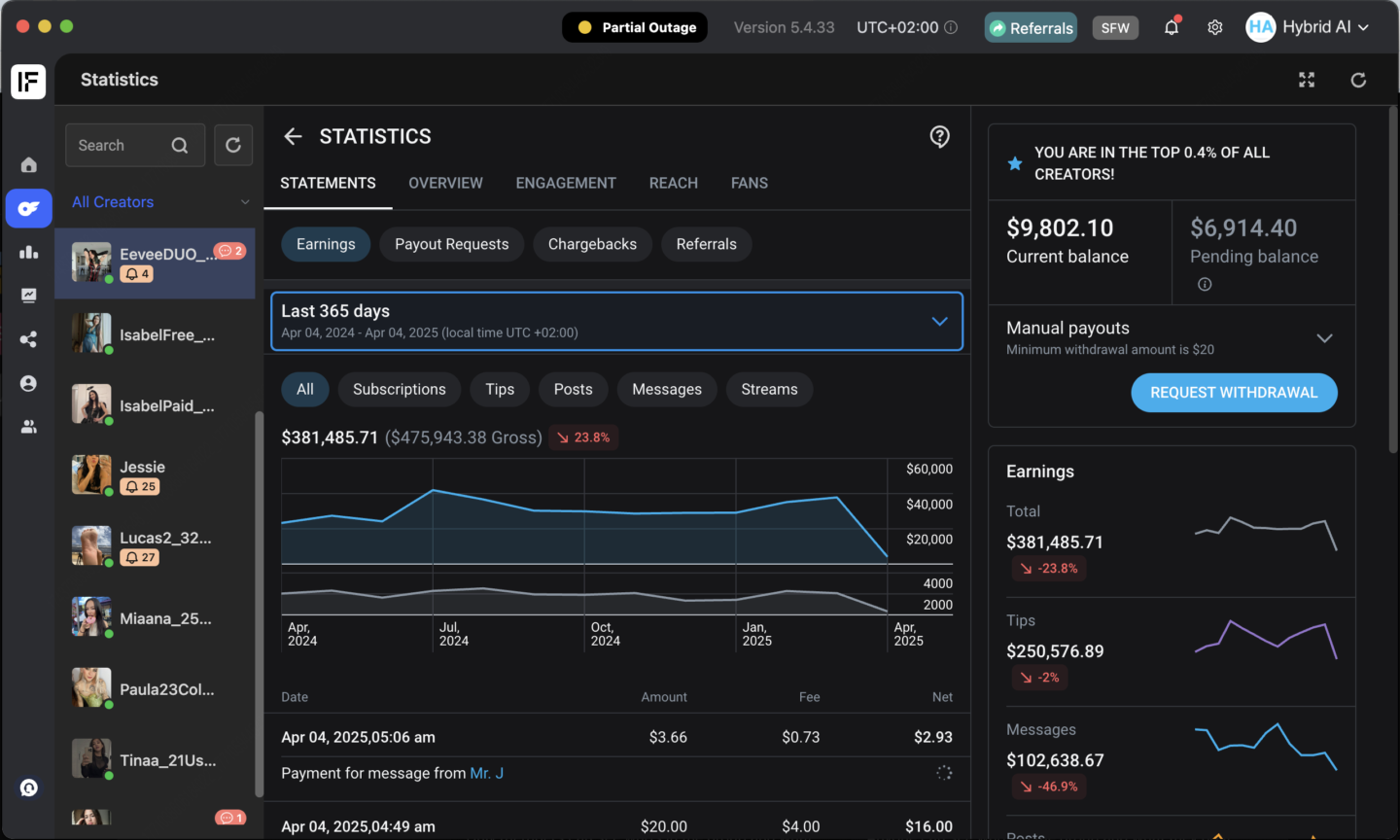Image resolution: width=1400 pixels, height=840 pixels.
Task: Switch to the ENGAGEMENT tab
Action: [x=566, y=183]
